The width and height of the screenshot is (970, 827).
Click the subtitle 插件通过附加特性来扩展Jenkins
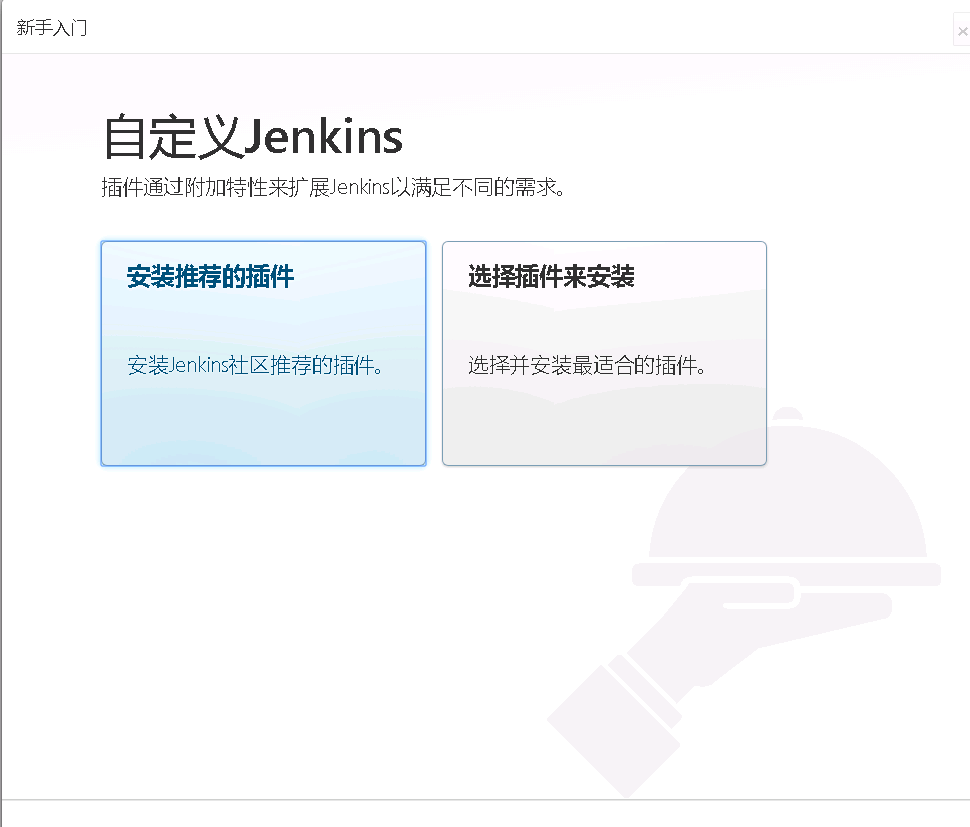245,187
